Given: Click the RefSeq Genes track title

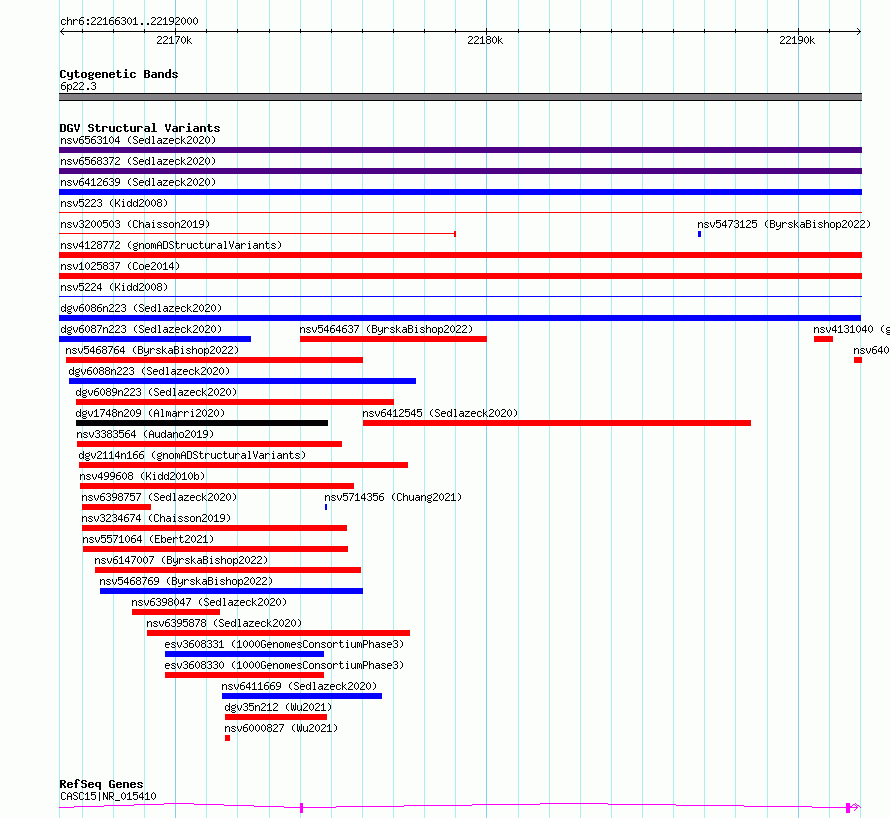Looking at the screenshot, I should [x=101, y=784].
